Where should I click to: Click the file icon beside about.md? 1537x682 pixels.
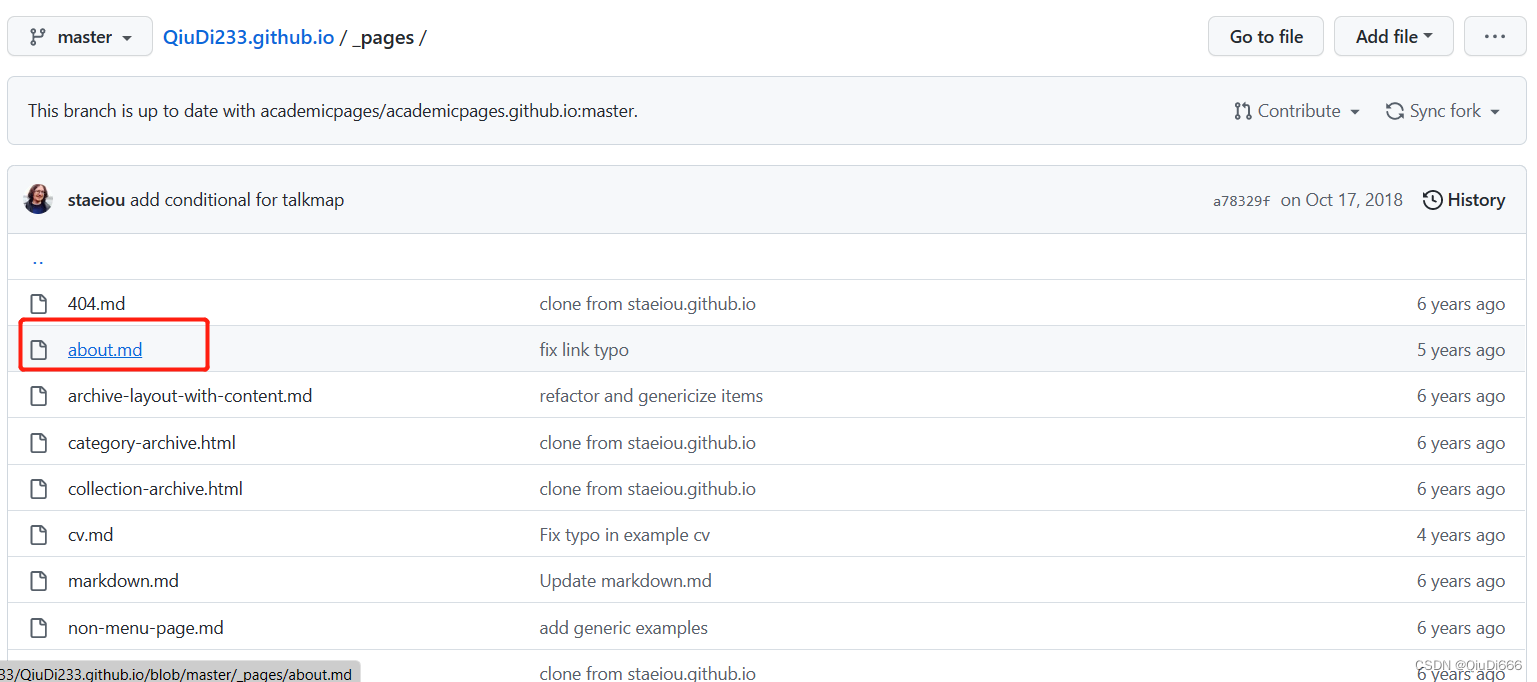39,350
